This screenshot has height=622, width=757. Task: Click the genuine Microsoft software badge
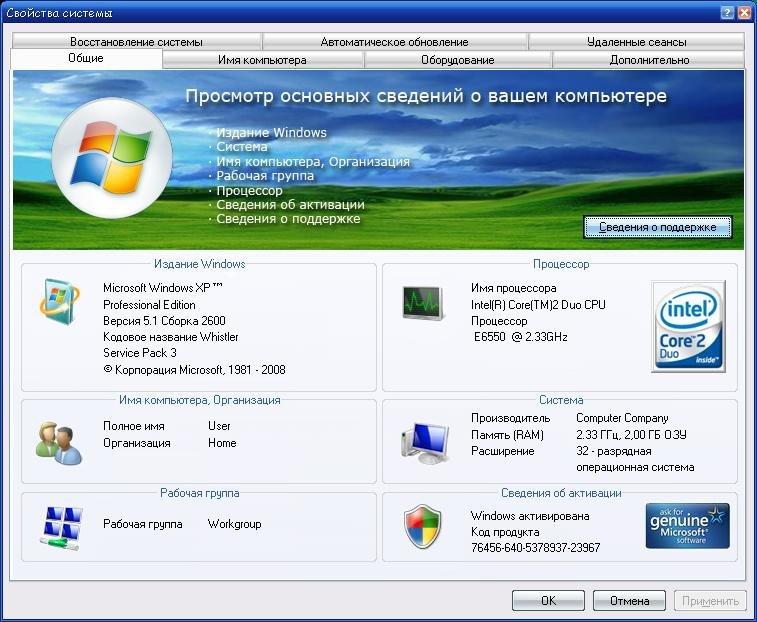click(687, 526)
